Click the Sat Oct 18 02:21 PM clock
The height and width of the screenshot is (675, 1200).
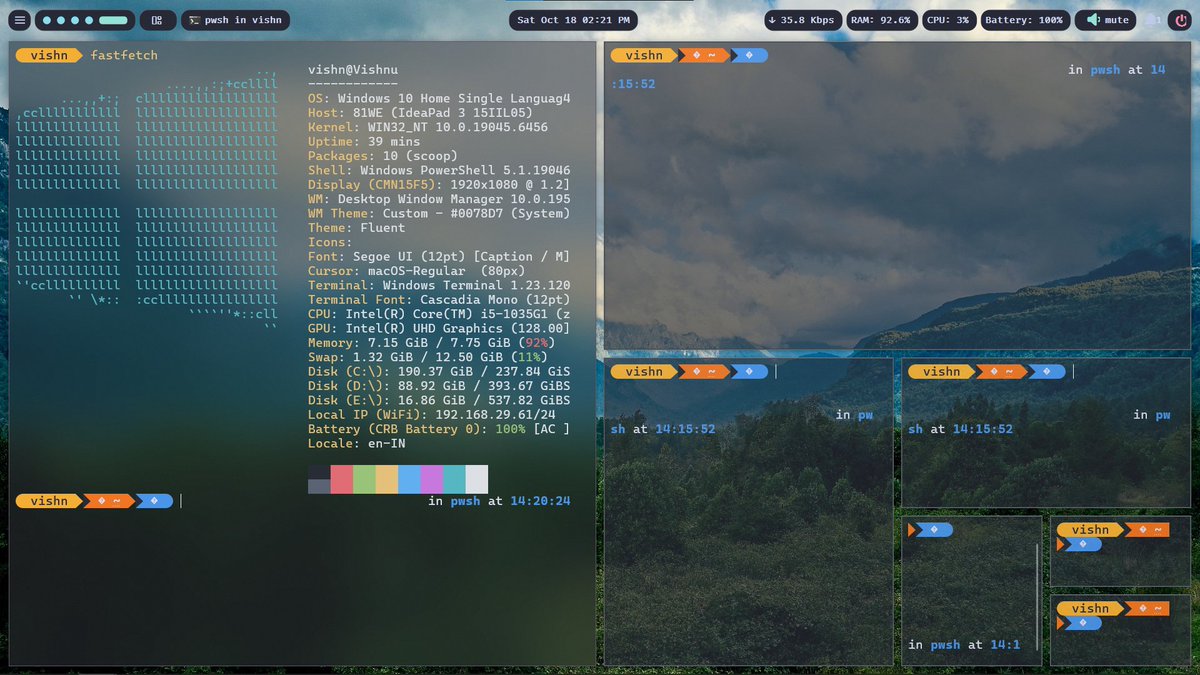tap(573, 20)
